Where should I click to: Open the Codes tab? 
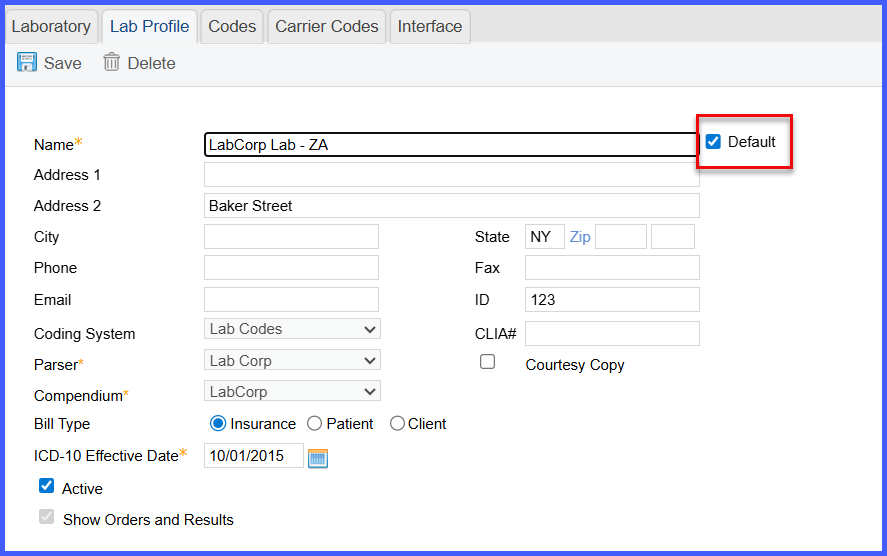coord(232,27)
